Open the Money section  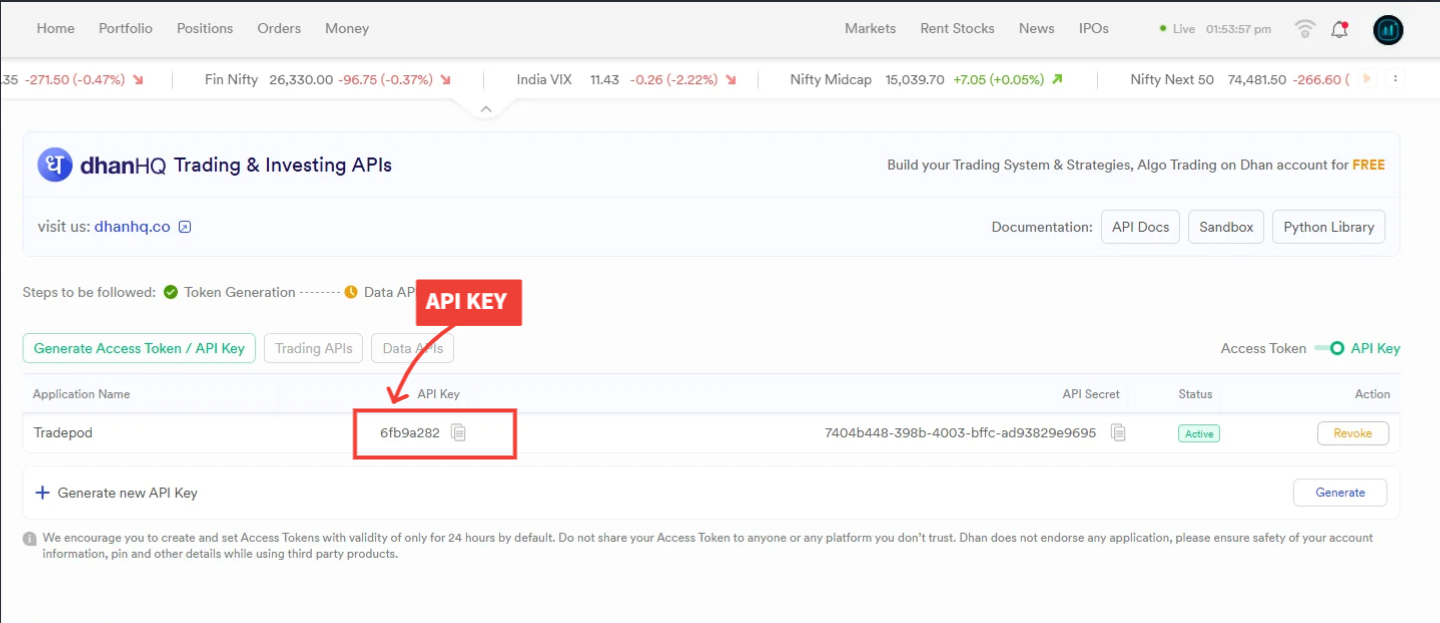(347, 29)
